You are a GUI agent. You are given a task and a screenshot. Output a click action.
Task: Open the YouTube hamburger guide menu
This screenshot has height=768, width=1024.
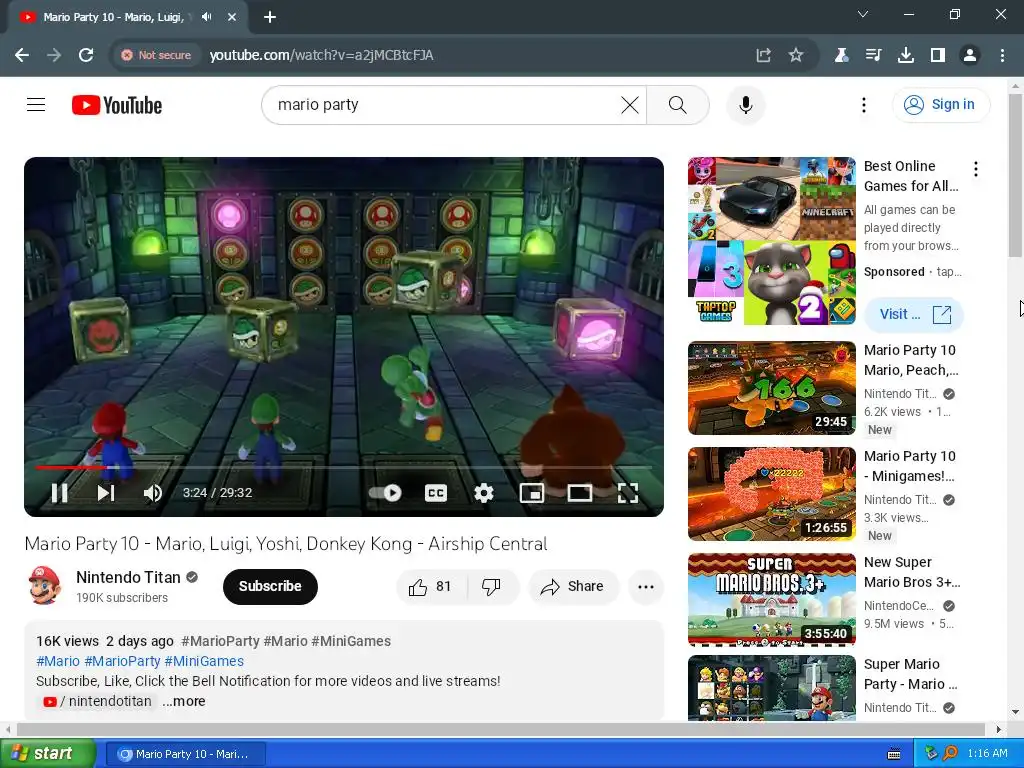pos(36,104)
